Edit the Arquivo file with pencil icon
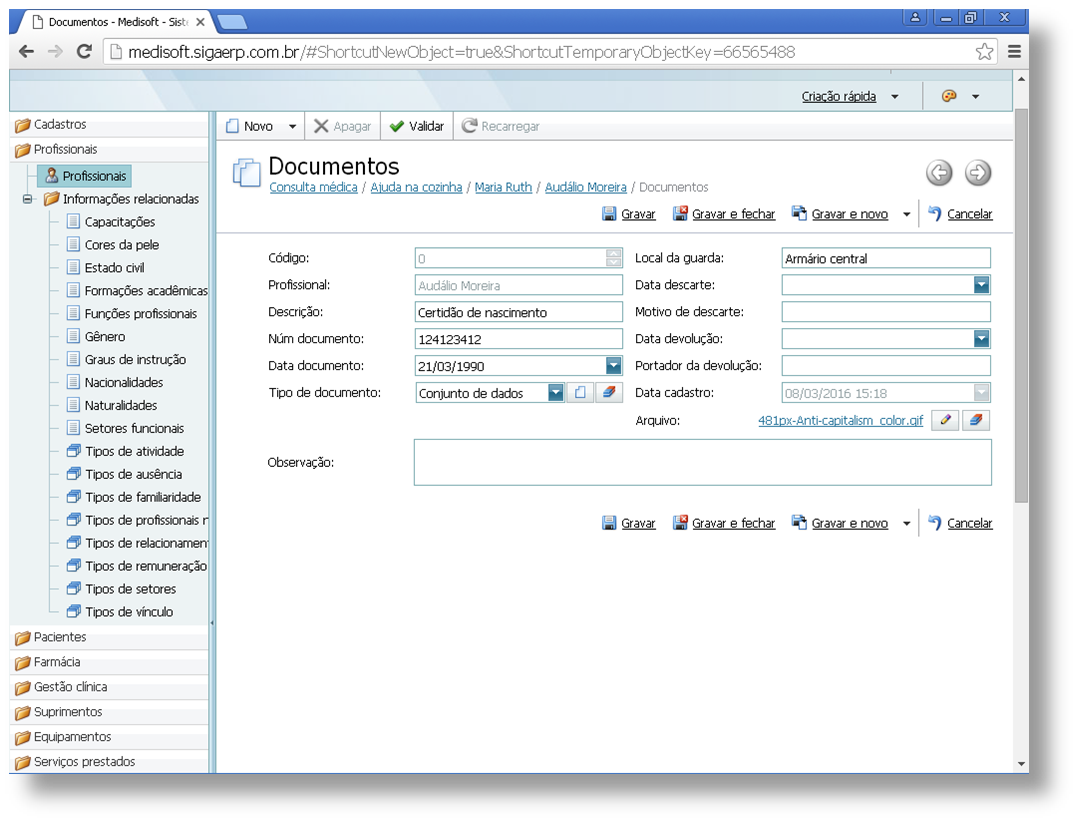Screen dimensions: 1078x823 point(945,420)
